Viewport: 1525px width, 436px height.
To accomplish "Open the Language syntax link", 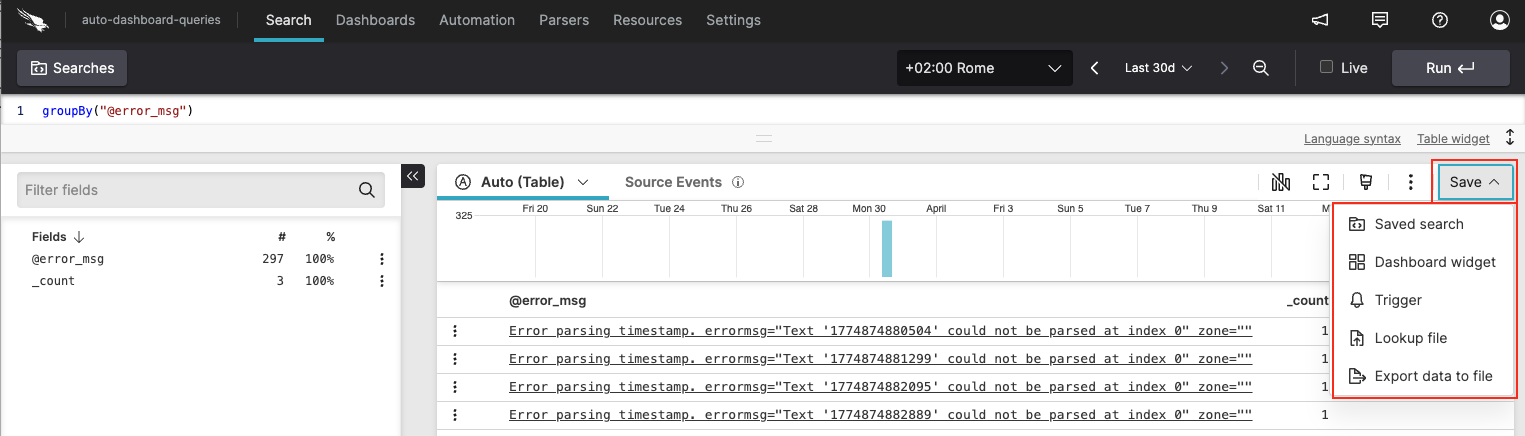I will pos(1352,139).
